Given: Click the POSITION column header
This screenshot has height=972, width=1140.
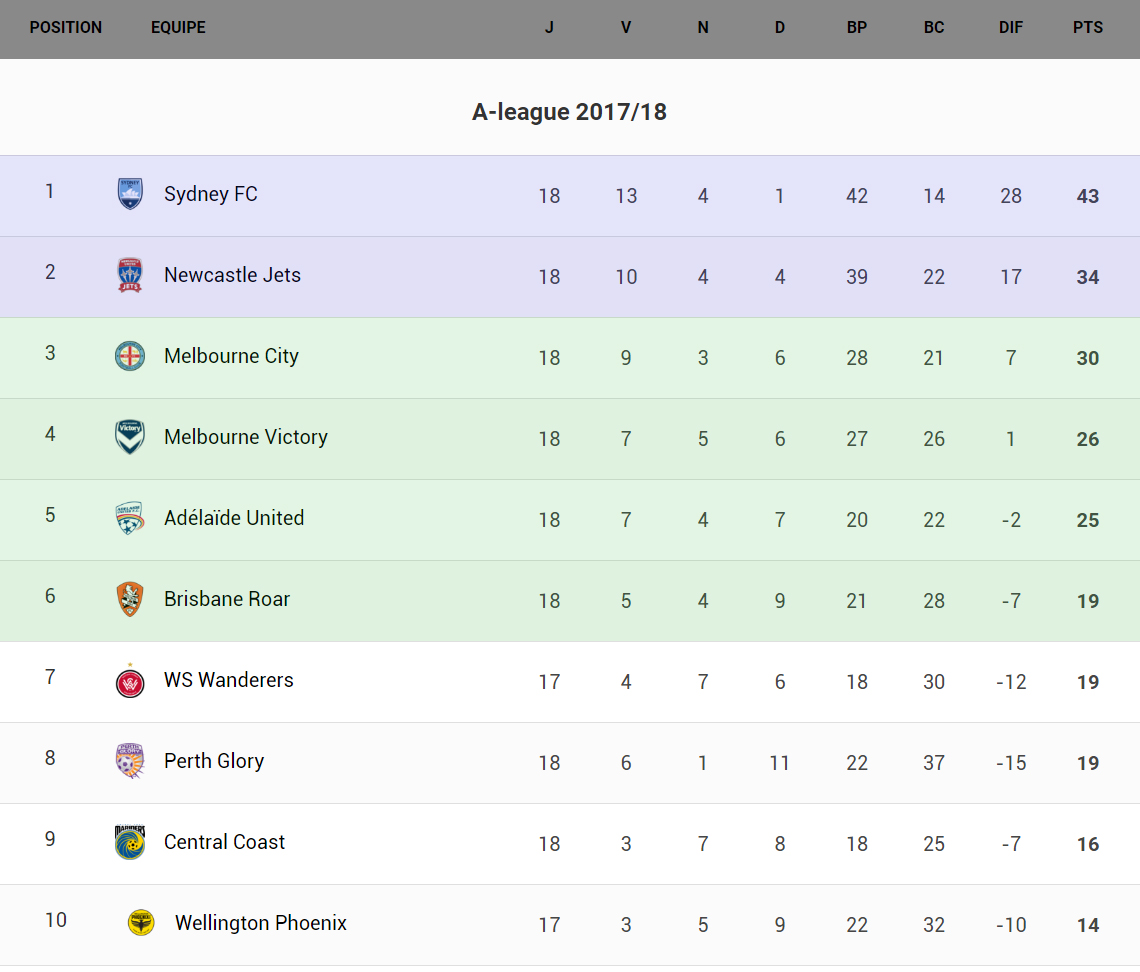Looking at the screenshot, I should click(66, 28).
